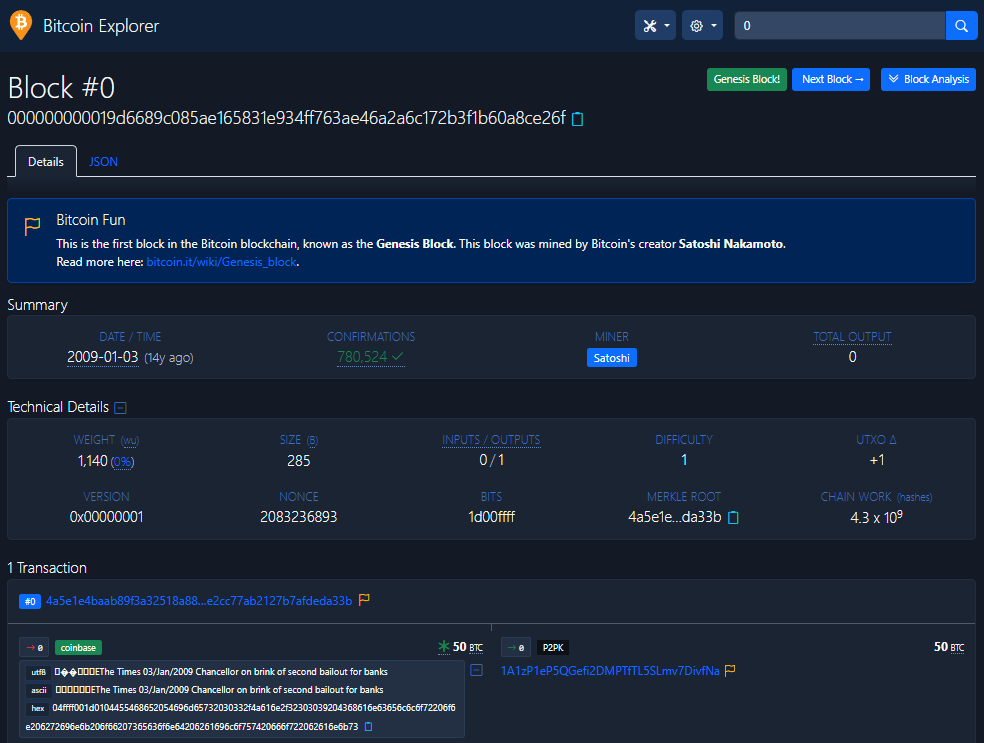This screenshot has width=984, height=743.
Task: Click the Bitcoin Explorer logo icon
Action: click(20, 25)
